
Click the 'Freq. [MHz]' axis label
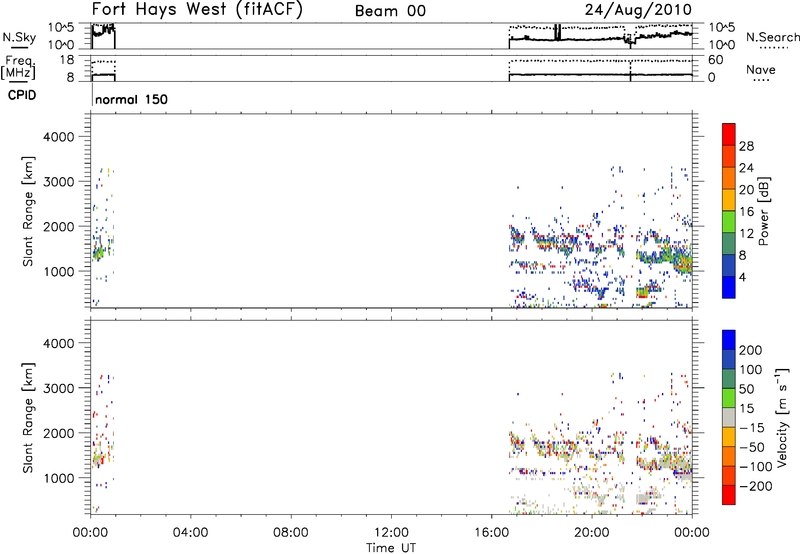click(x=20, y=67)
